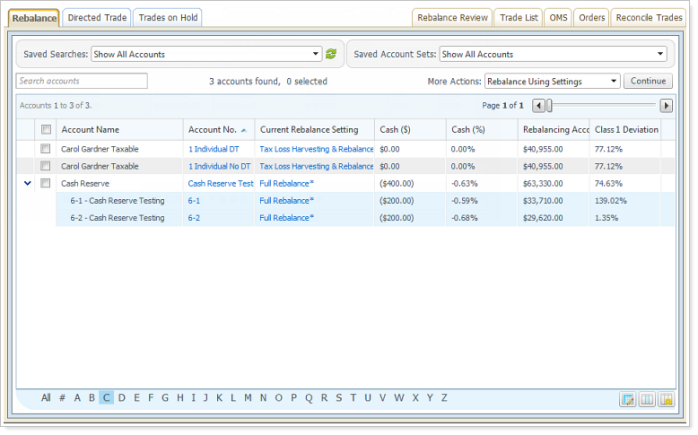698x435 pixels.
Task: Collapse the Cash Reserve account row
Action: coord(27,183)
